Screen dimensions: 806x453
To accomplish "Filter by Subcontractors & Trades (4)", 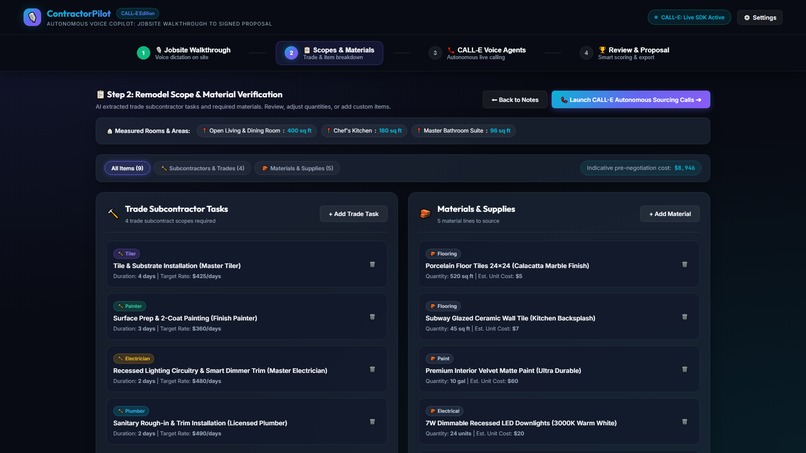I will coord(203,168).
